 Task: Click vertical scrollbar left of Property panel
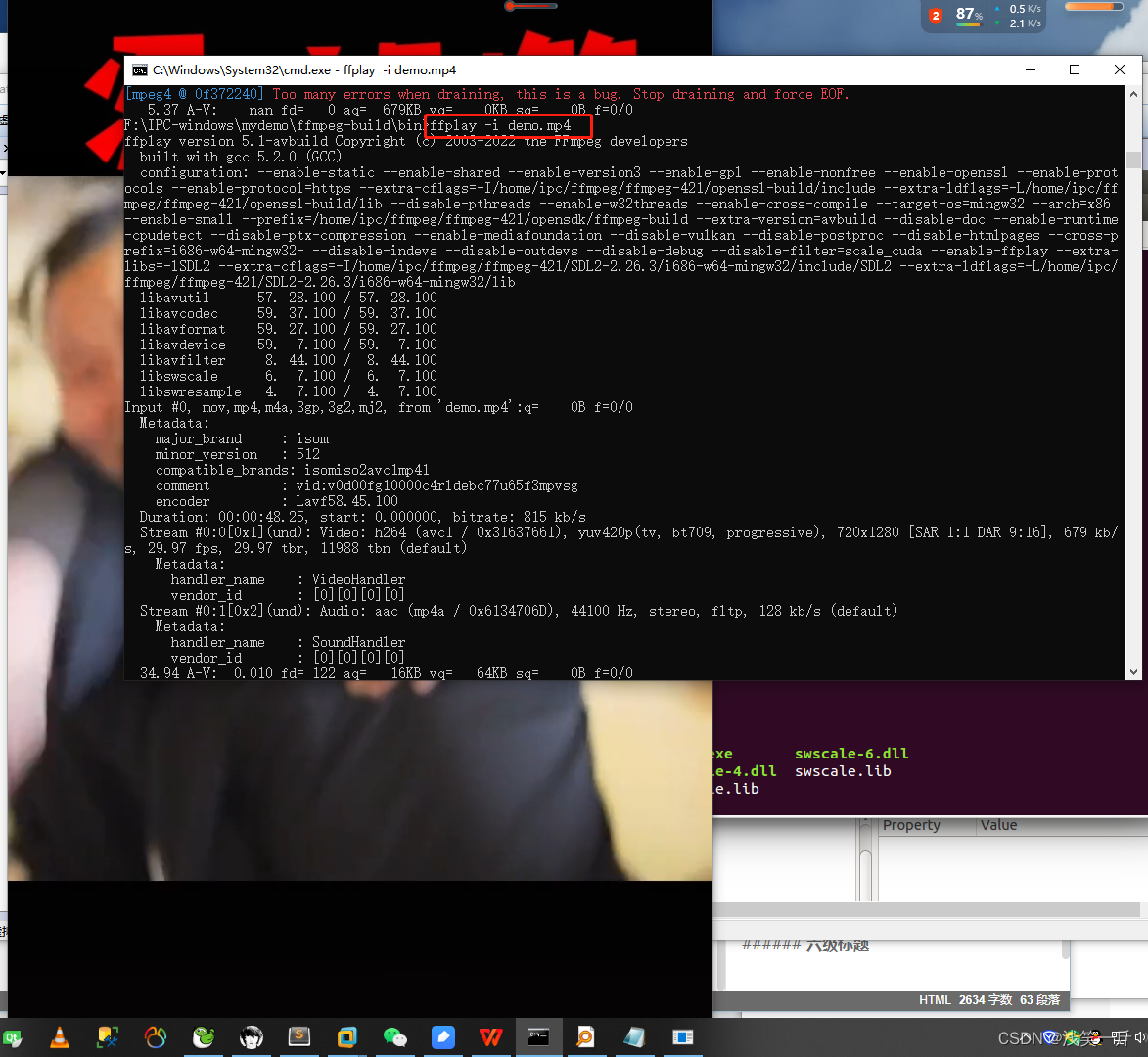coord(865,860)
